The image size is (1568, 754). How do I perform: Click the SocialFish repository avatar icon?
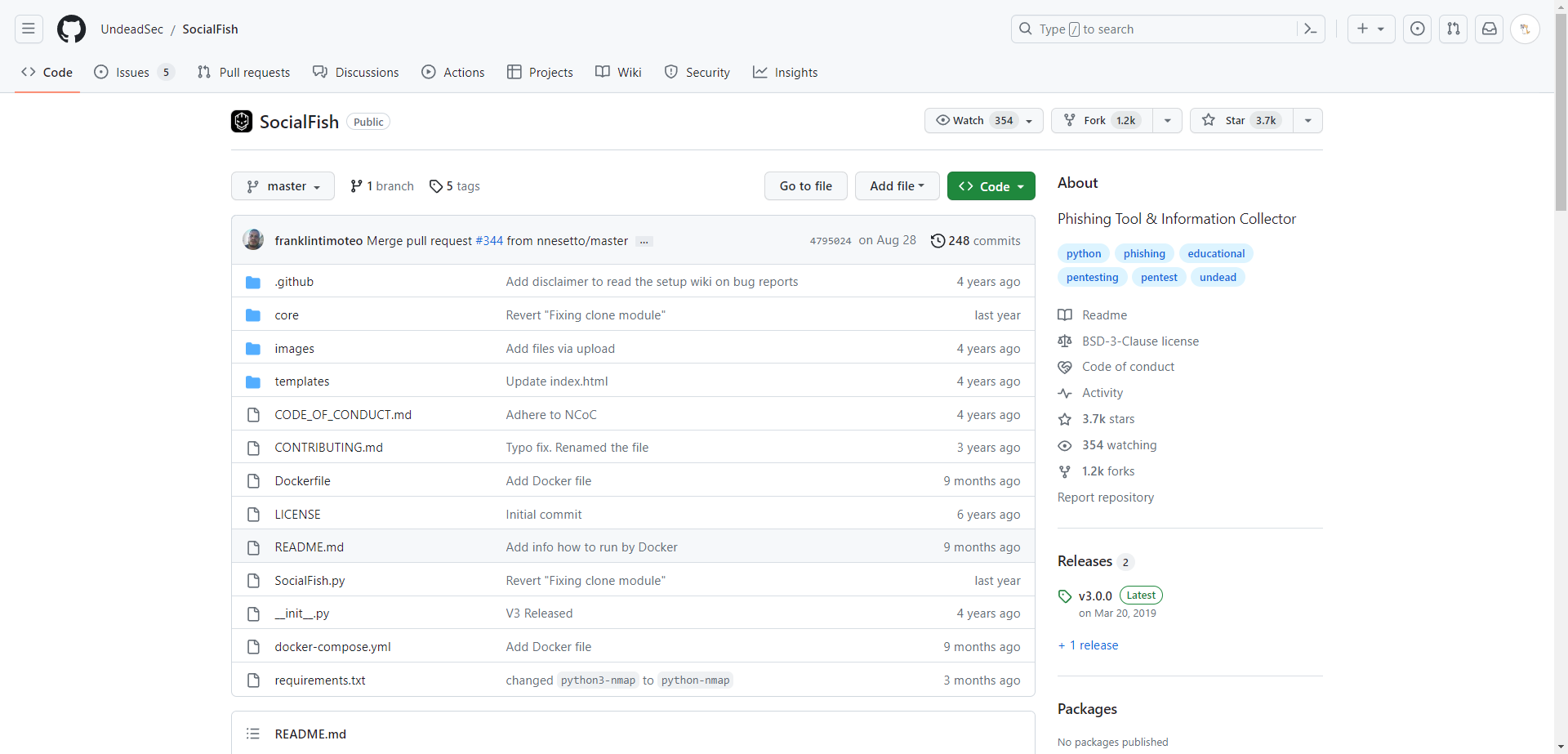pyautogui.click(x=242, y=122)
